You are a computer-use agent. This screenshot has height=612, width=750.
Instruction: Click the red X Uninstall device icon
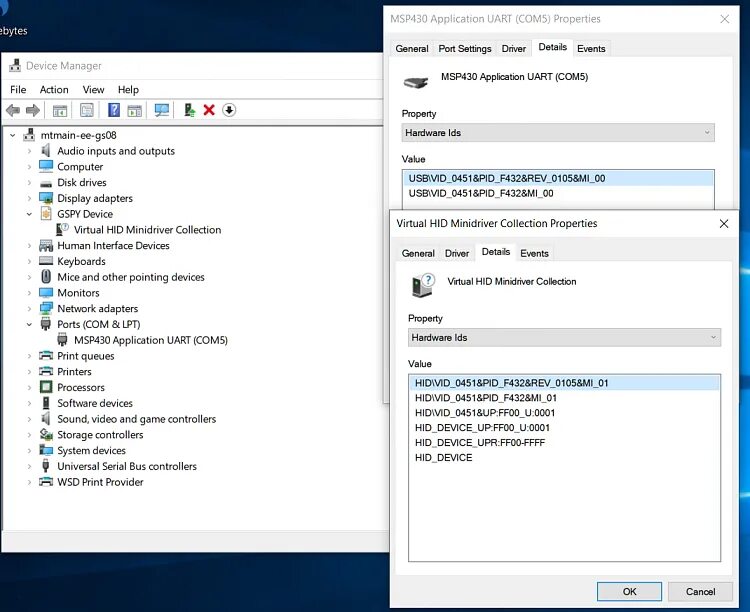tap(209, 110)
